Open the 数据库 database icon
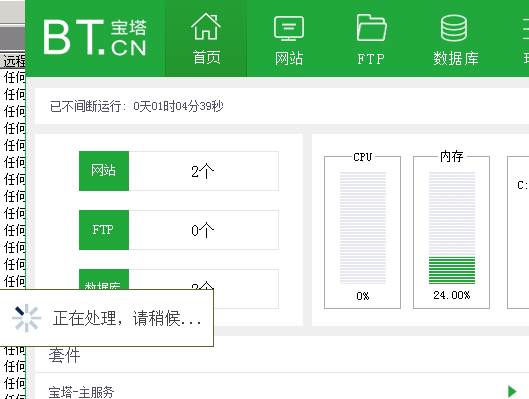The image size is (529, 399). click(x=454, y=28)
